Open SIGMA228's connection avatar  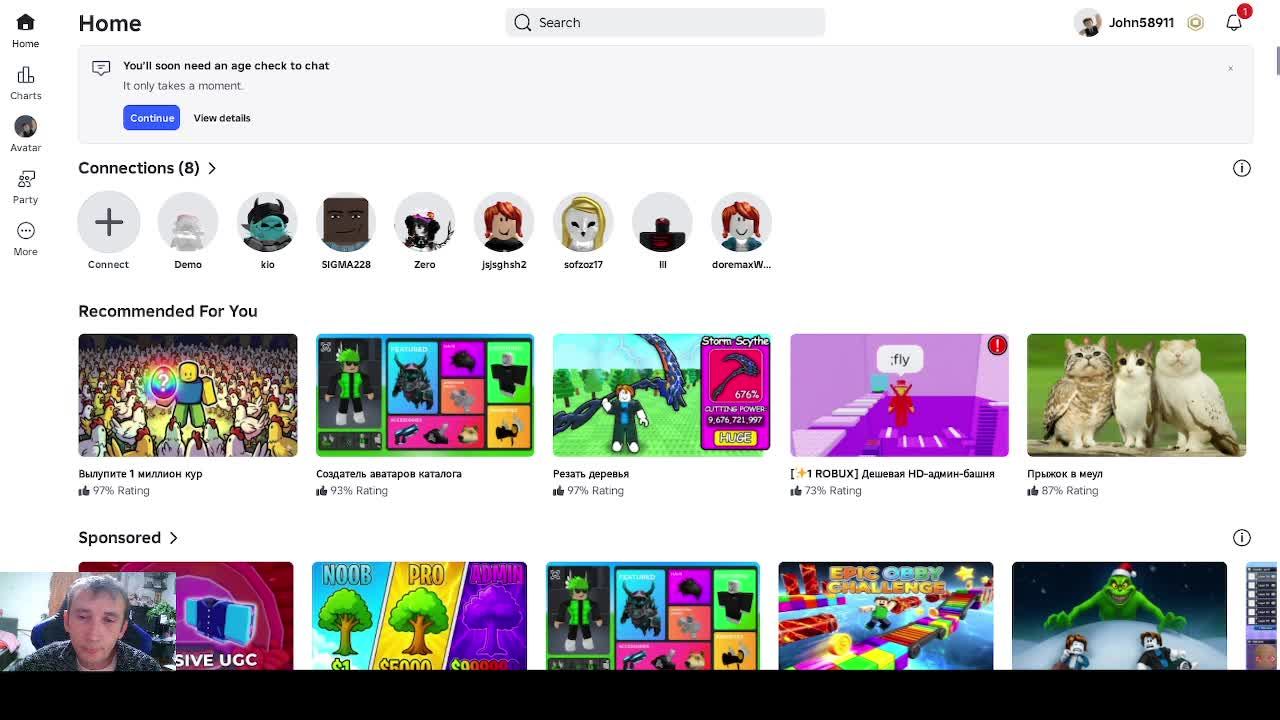pyautogui.click(x=346, y=222)
